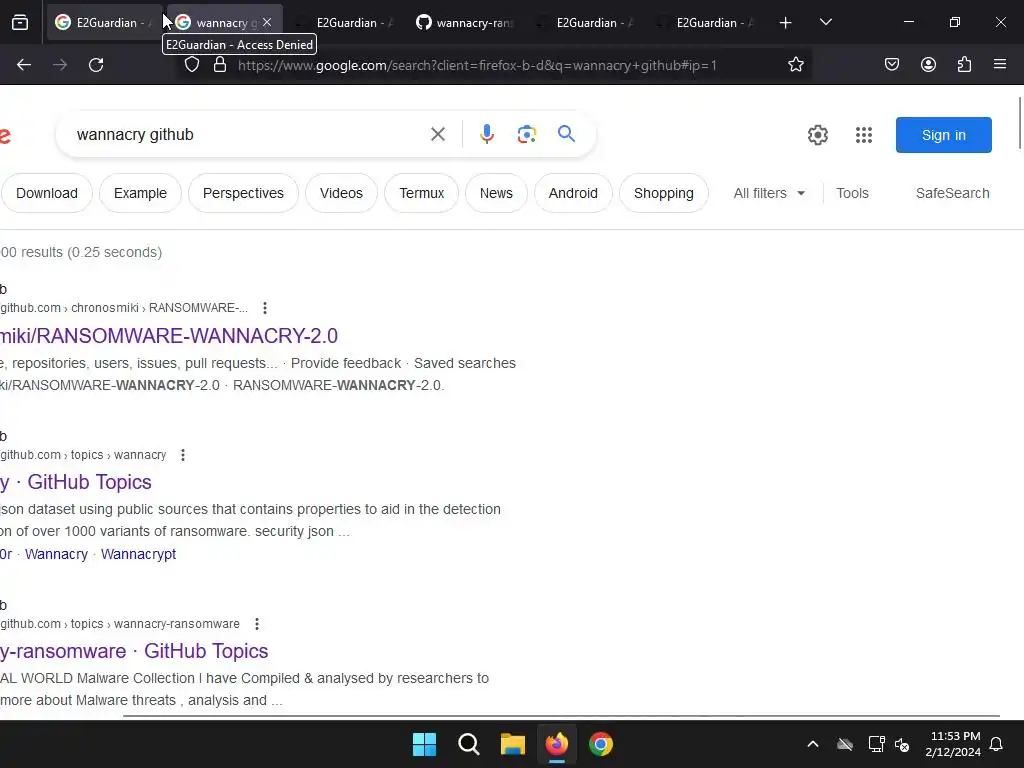
Task: Open the extensions puzzle icon
Action: tap(964, 65)
